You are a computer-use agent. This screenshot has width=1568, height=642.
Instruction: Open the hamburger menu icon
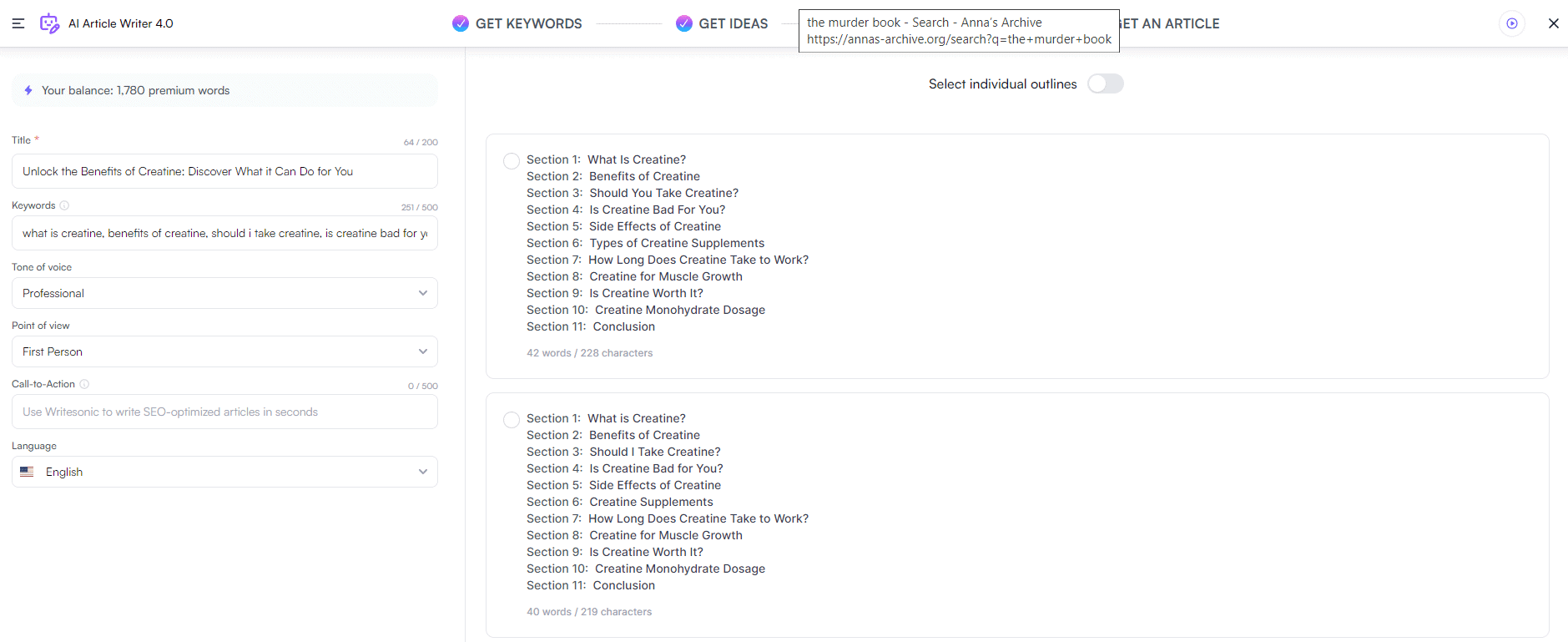pyautogui.click(x=18, y=23)
